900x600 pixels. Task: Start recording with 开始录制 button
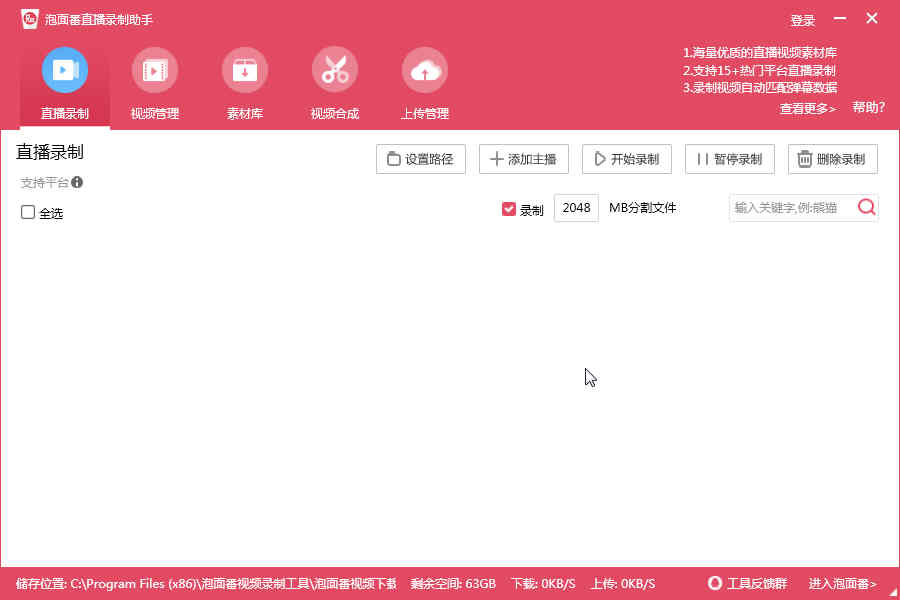pos(627,159)
